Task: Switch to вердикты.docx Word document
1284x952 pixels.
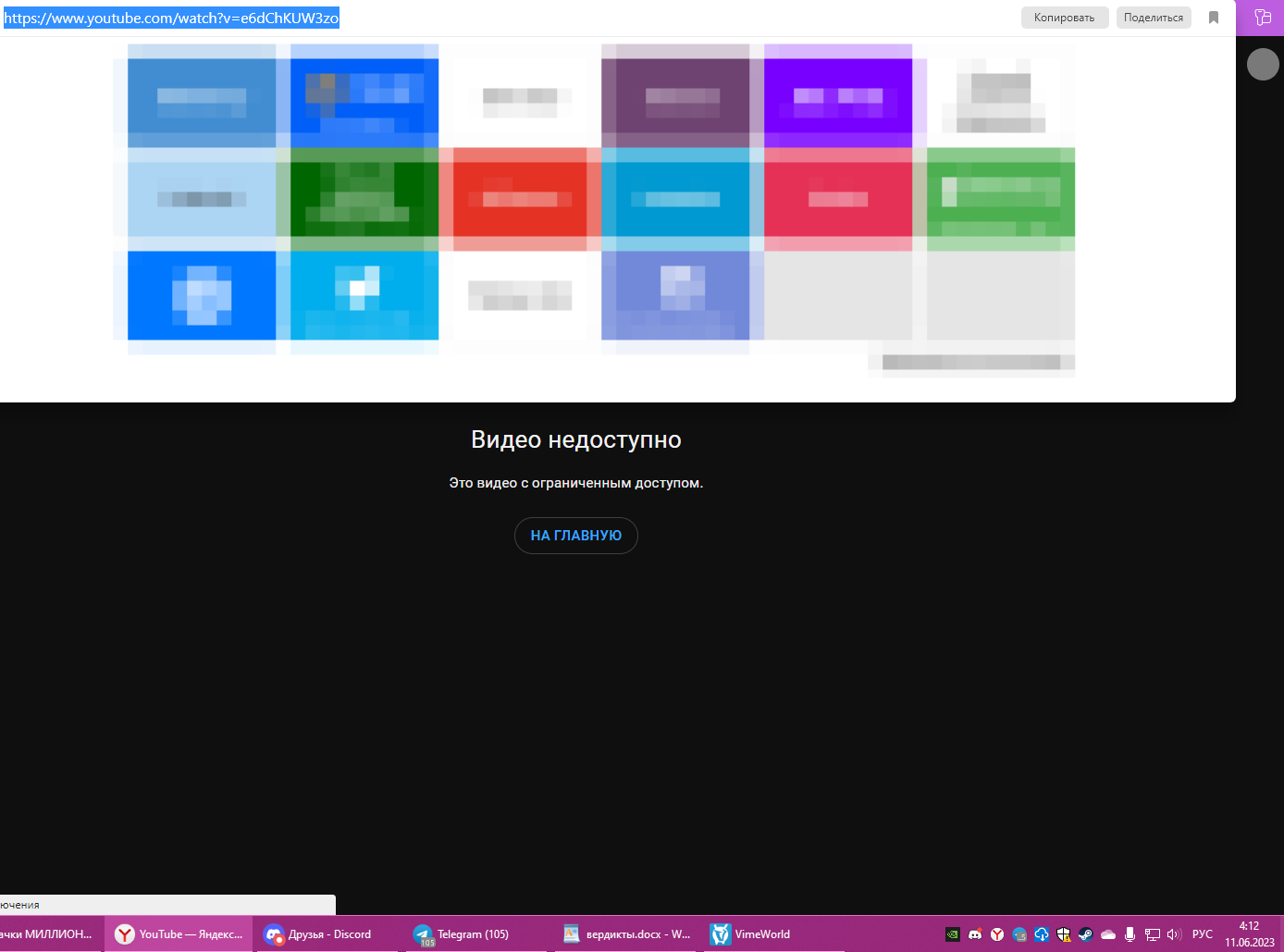Action: [627, 934]
